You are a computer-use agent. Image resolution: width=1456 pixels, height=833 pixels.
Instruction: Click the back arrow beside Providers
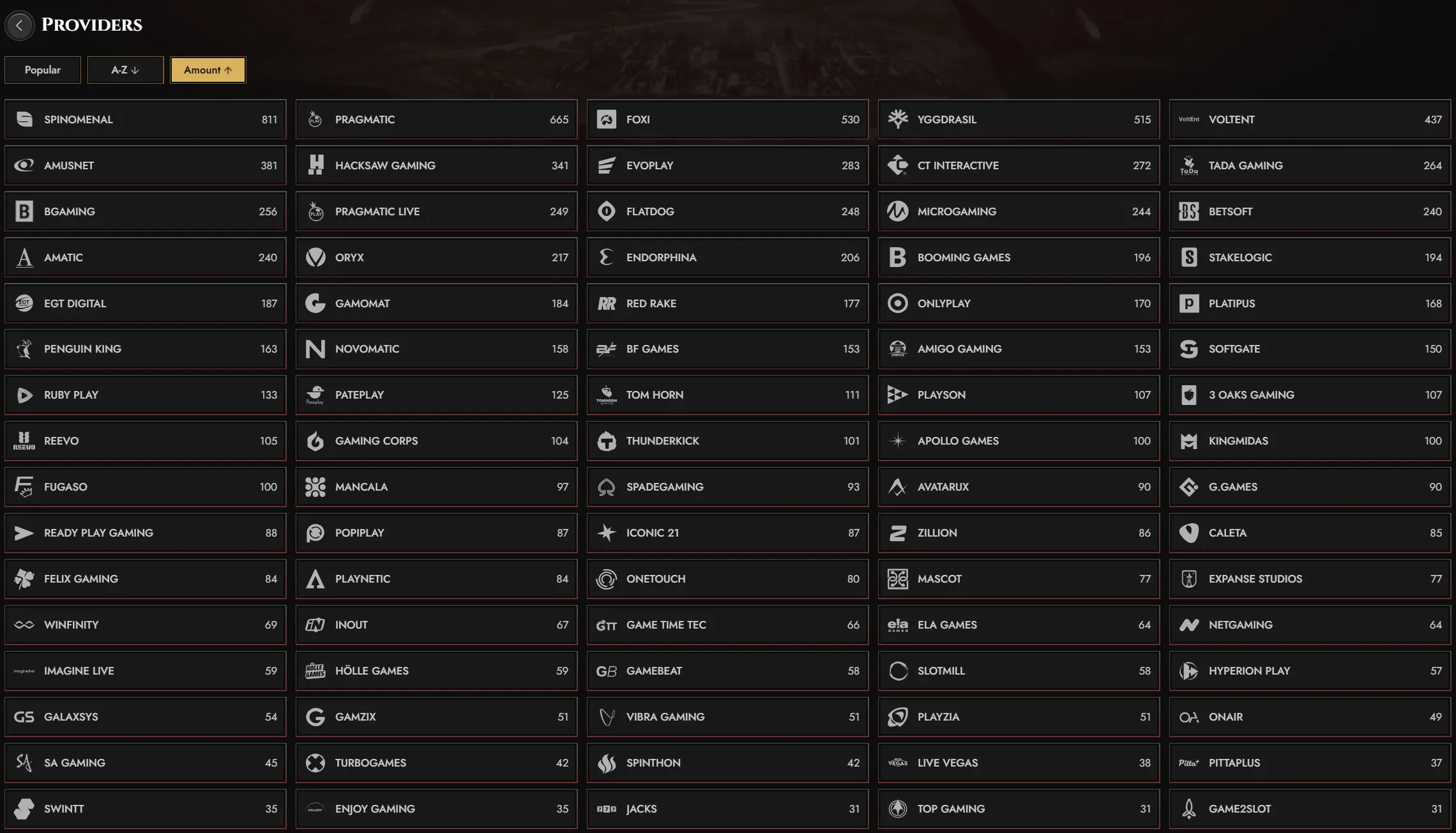[19, 26]
